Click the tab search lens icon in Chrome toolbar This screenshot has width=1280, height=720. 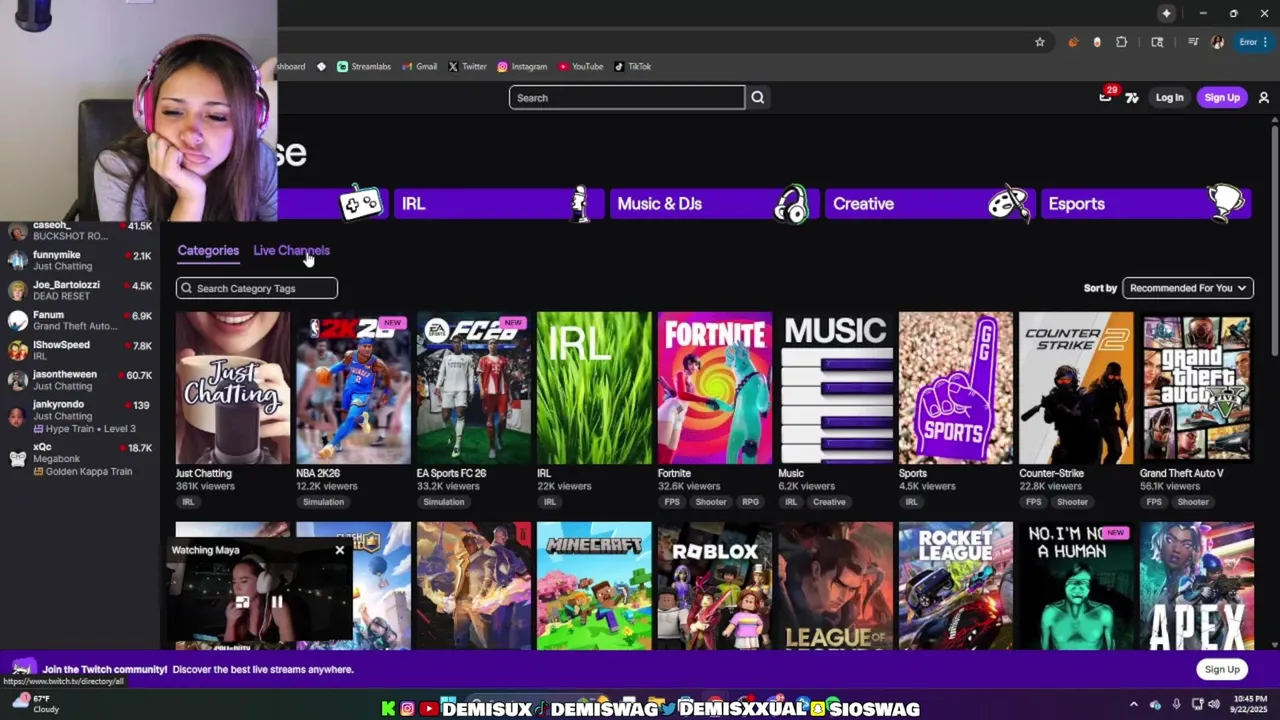coord(1157,42)
